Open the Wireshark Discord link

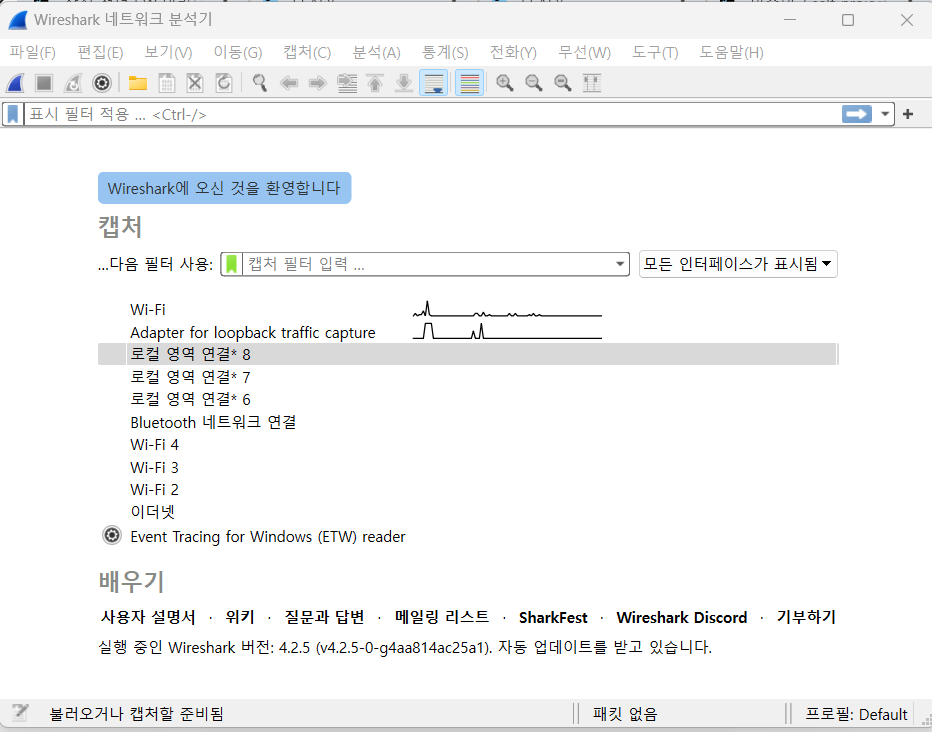[681, 617]
